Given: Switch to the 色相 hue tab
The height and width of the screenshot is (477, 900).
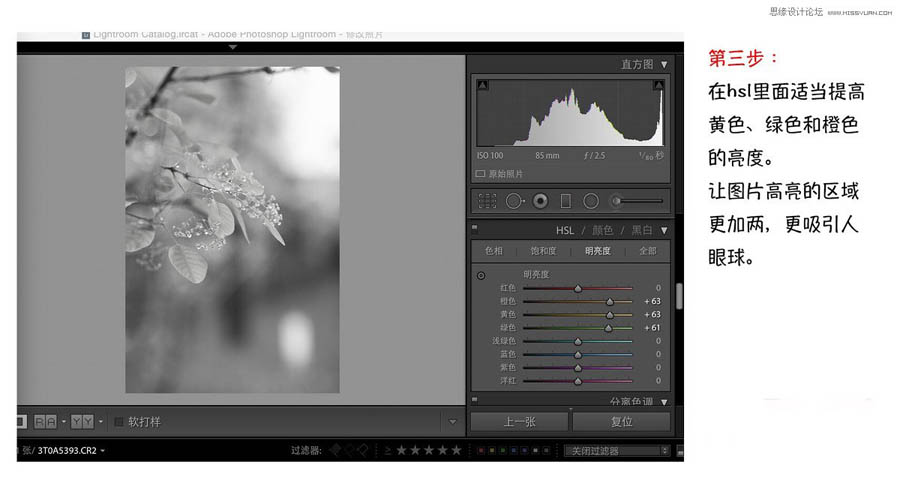Looking at the screenshot, I should [x=494, y=251].
